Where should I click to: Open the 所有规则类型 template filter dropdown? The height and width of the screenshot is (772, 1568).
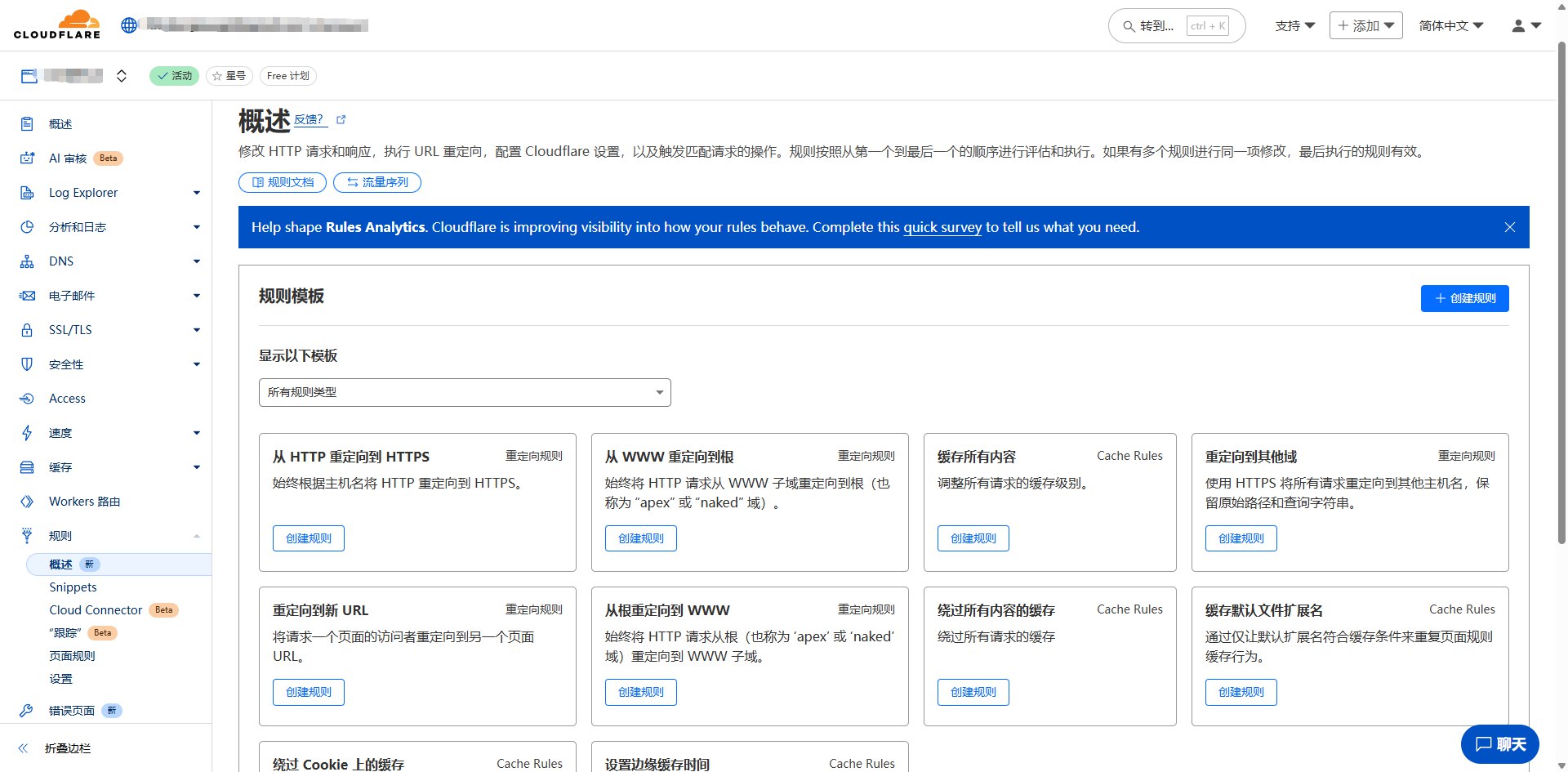pos(465,392)
